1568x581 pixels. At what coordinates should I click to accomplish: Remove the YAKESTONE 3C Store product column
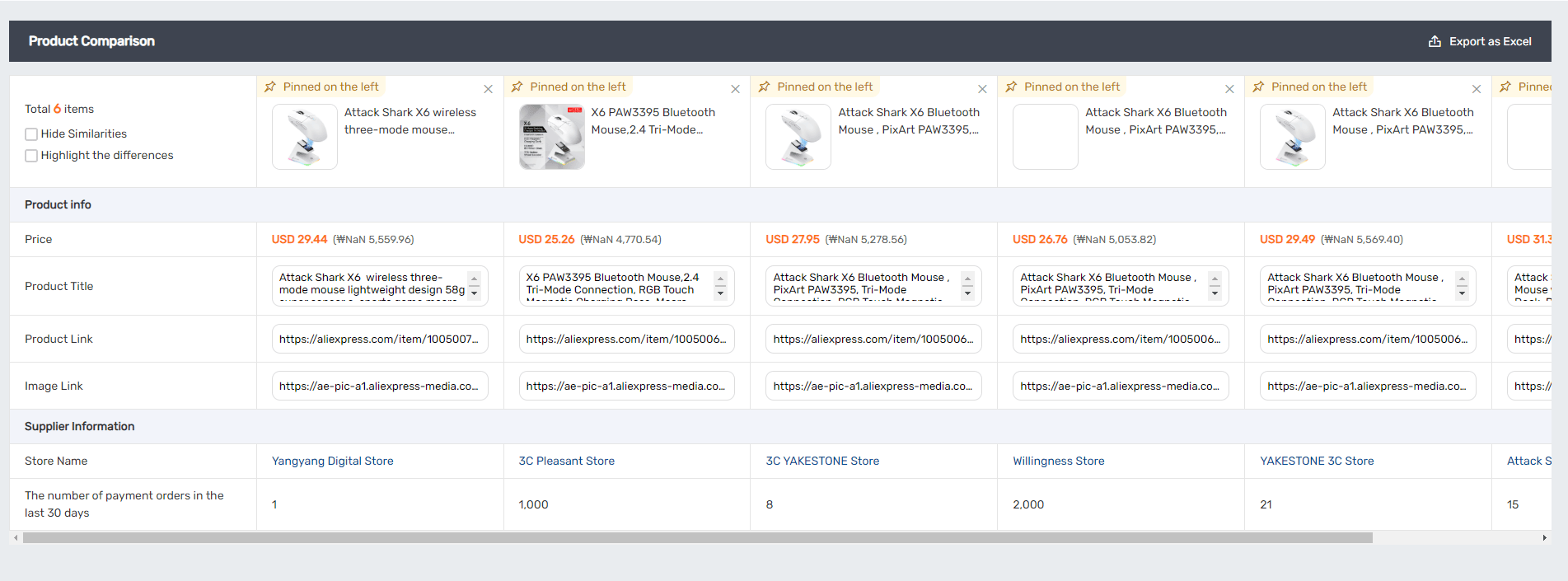pyautogui.click(x=1477, y=89)
